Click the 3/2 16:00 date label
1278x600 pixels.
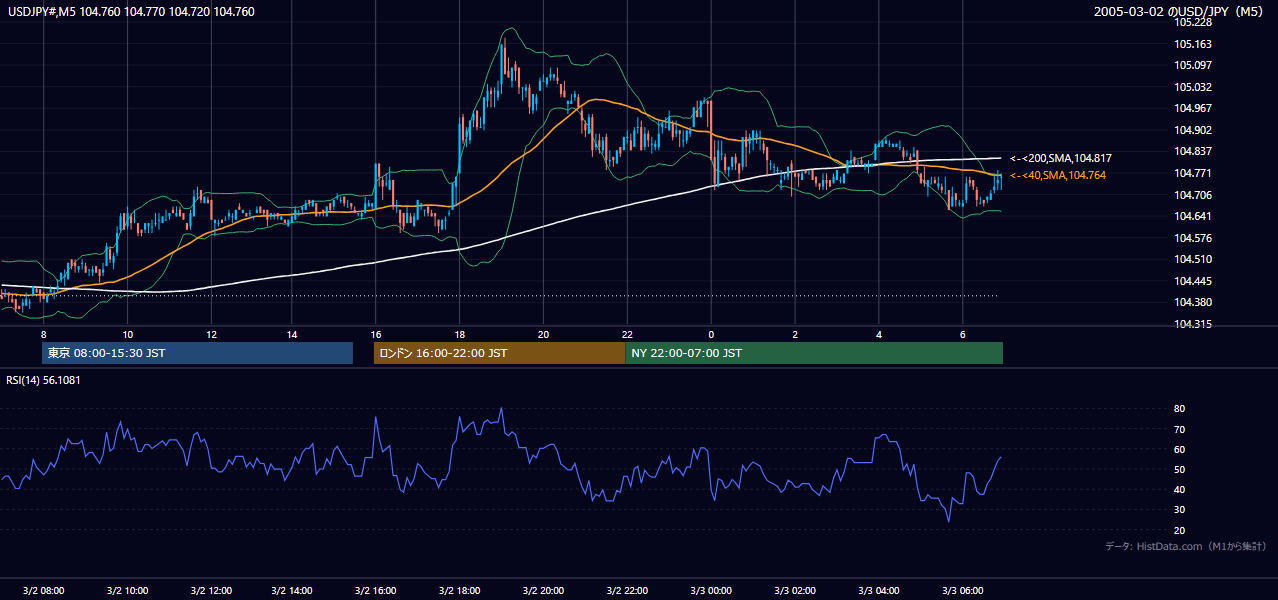(377, 591)
